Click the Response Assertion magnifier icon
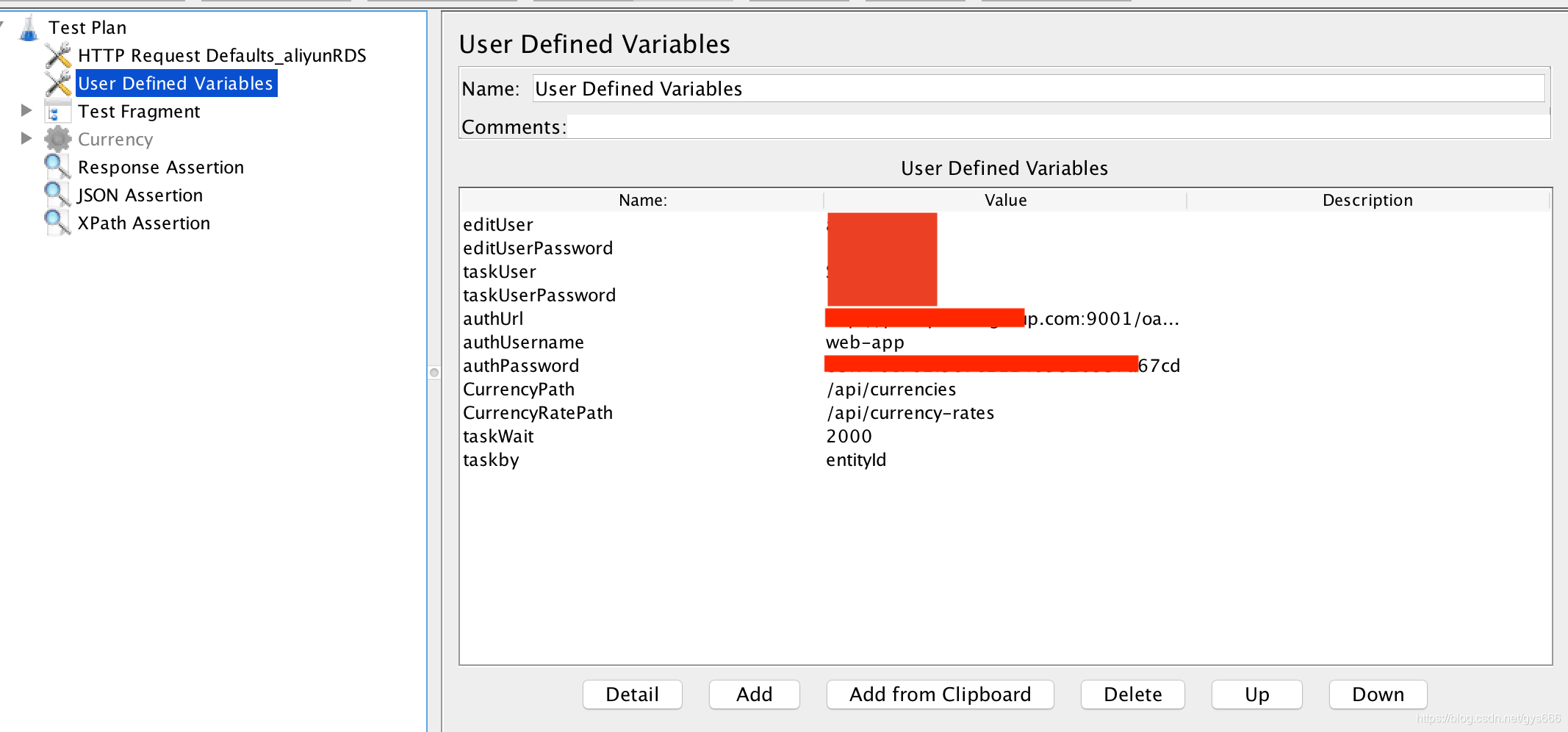The image size is (1568, 732). tap(58, 167)
